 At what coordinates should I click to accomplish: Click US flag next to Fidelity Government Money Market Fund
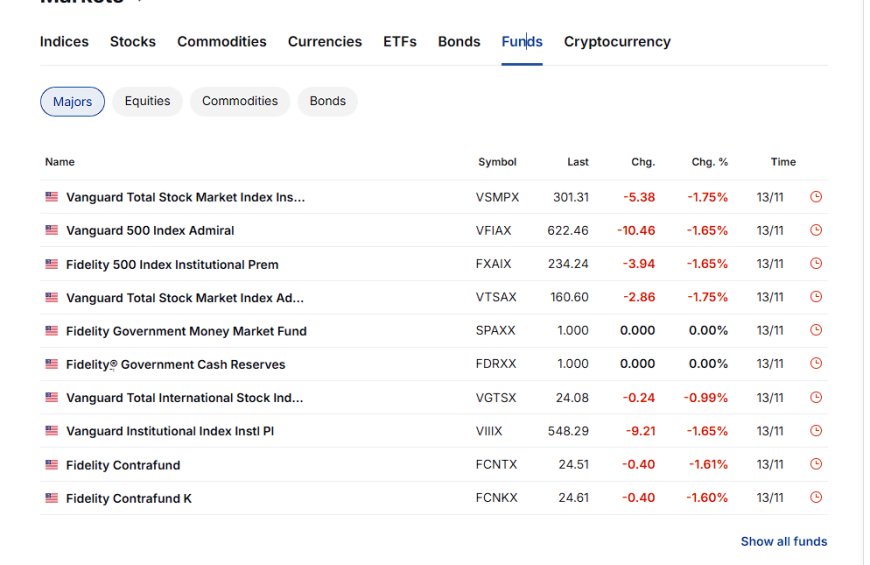pos(52,330)
